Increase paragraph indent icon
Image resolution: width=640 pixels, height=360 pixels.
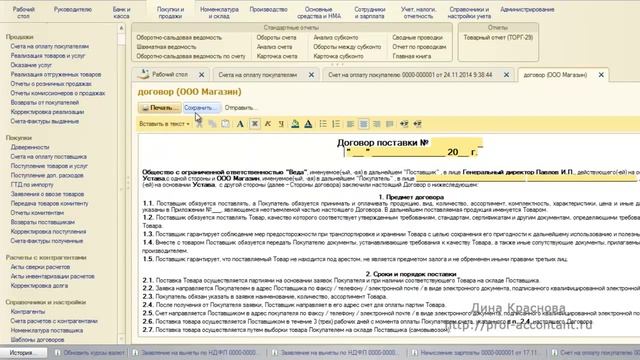[x=404, y=124]
